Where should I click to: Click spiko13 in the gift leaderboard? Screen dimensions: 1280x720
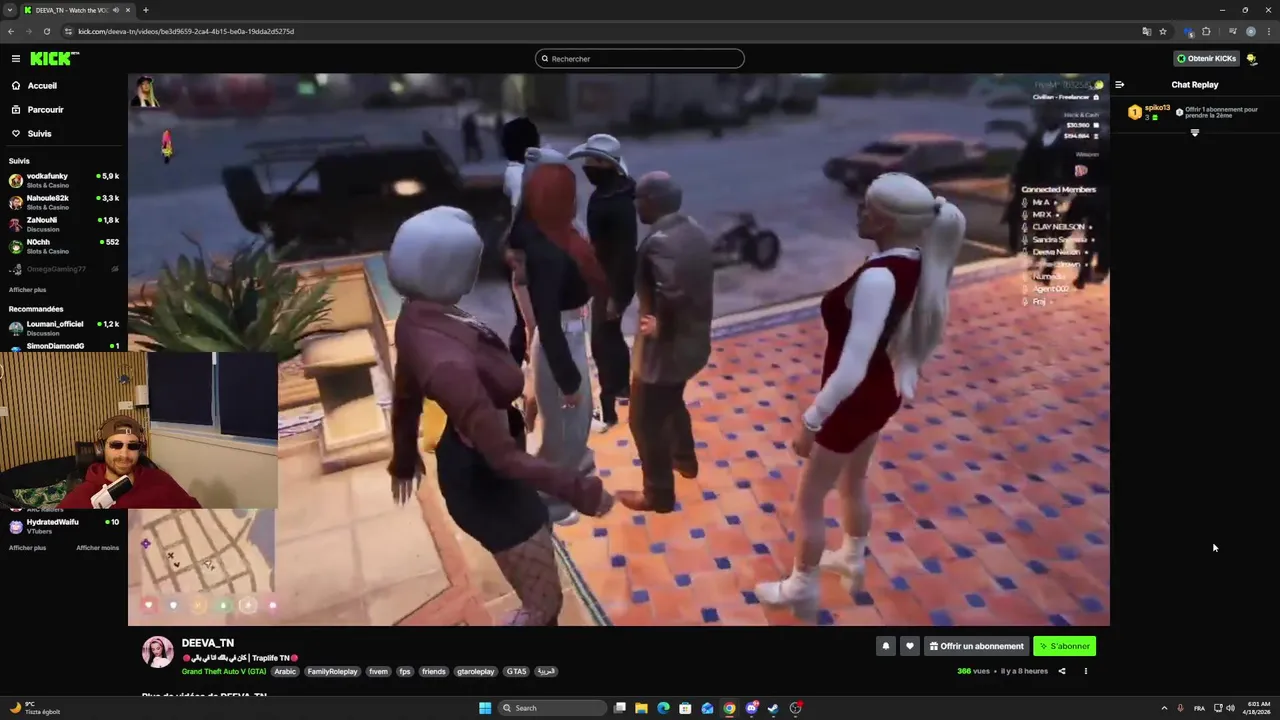coord(1157,108)
